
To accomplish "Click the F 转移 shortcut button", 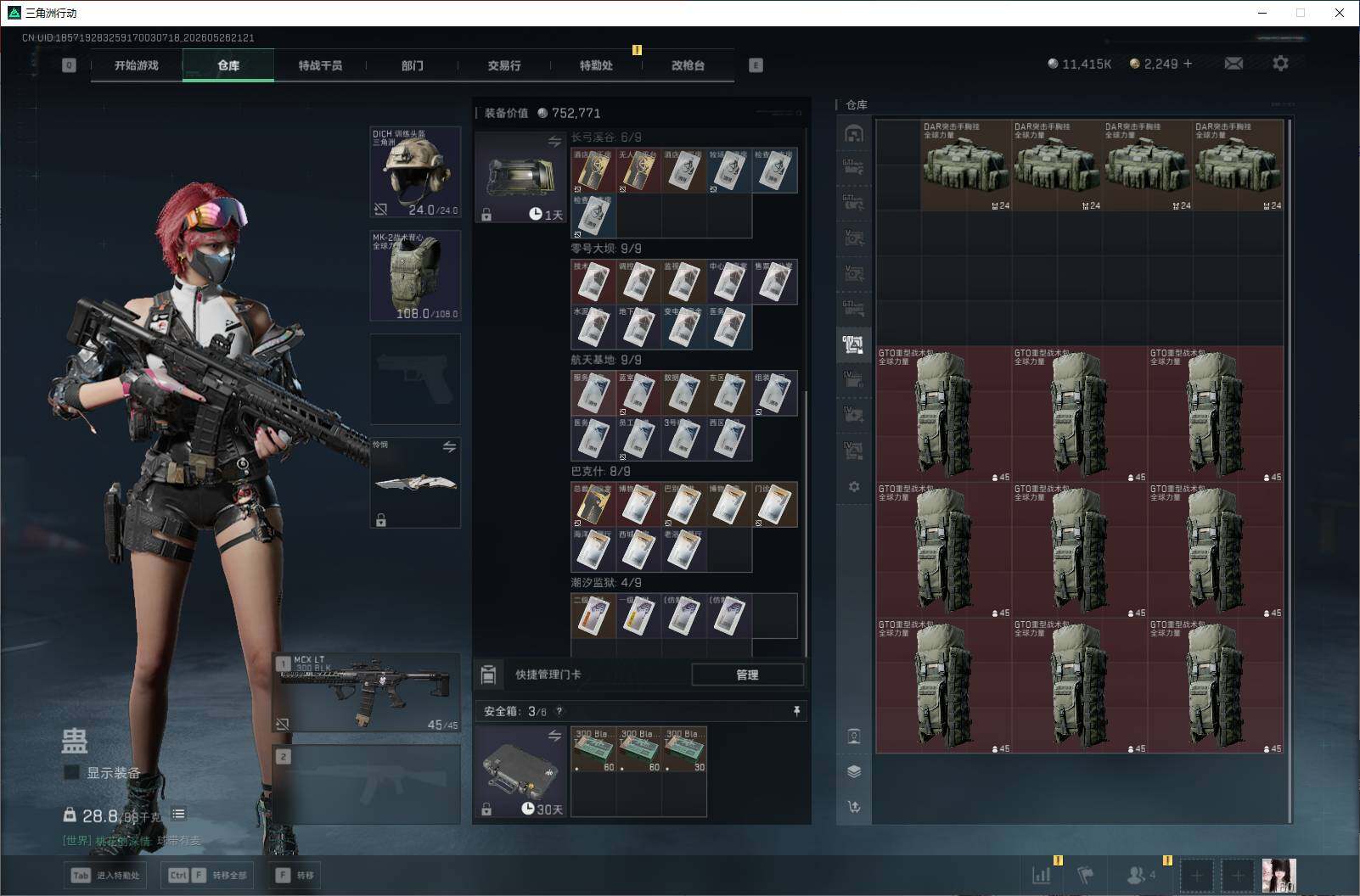I will 295,876.
